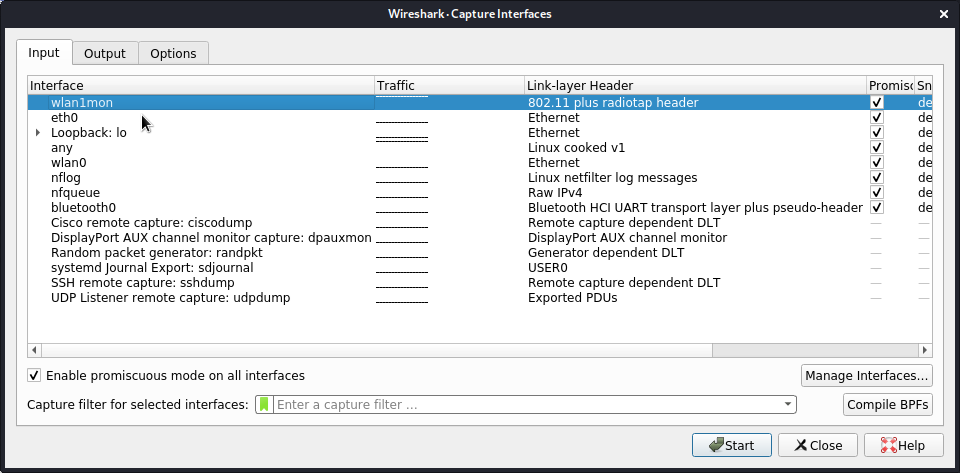The height and width of the screenshot is (473, 960).
Task: Switch to the Options tab
Action: click(173, 53)
